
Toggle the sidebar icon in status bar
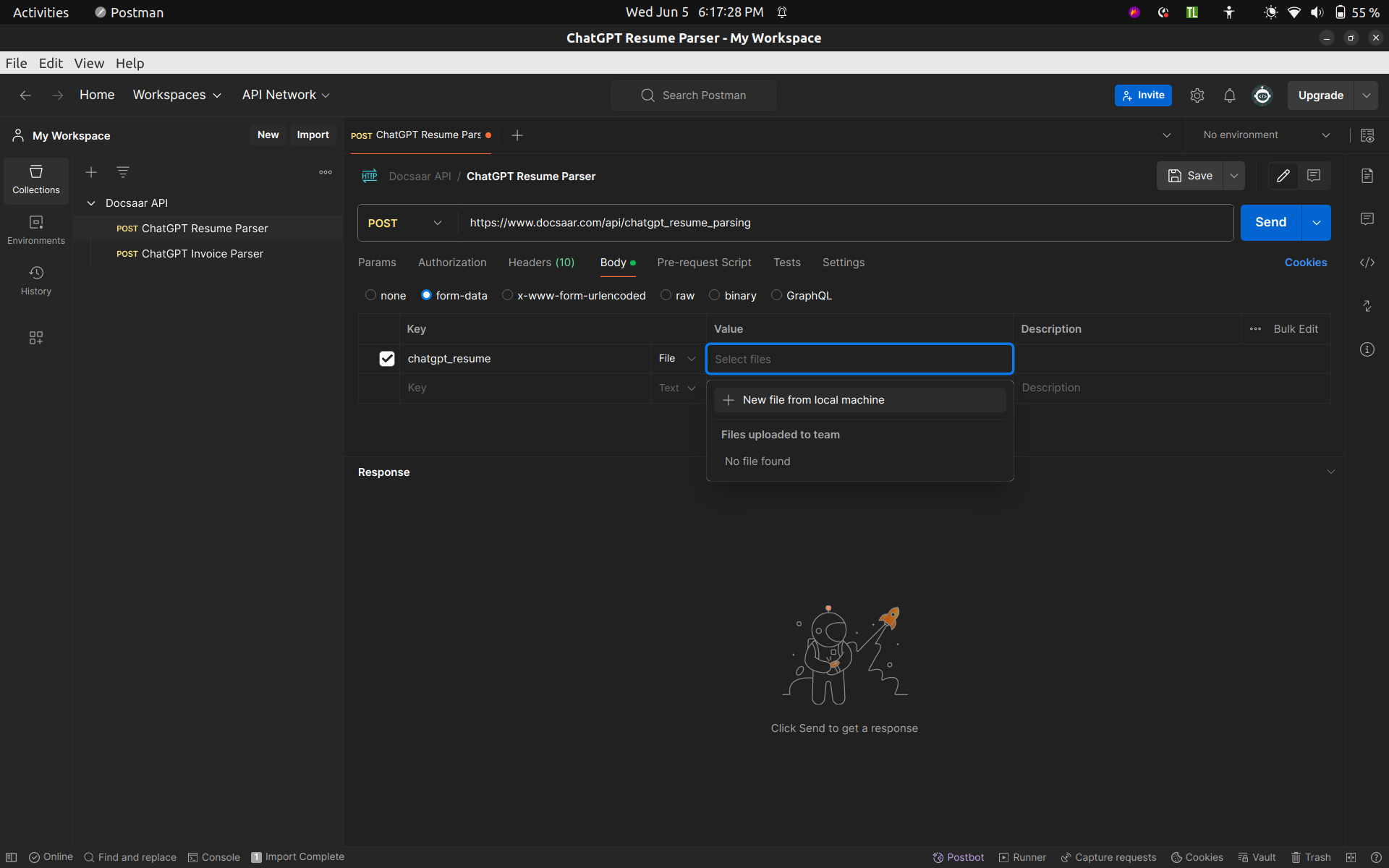click(x=11, y=857)
